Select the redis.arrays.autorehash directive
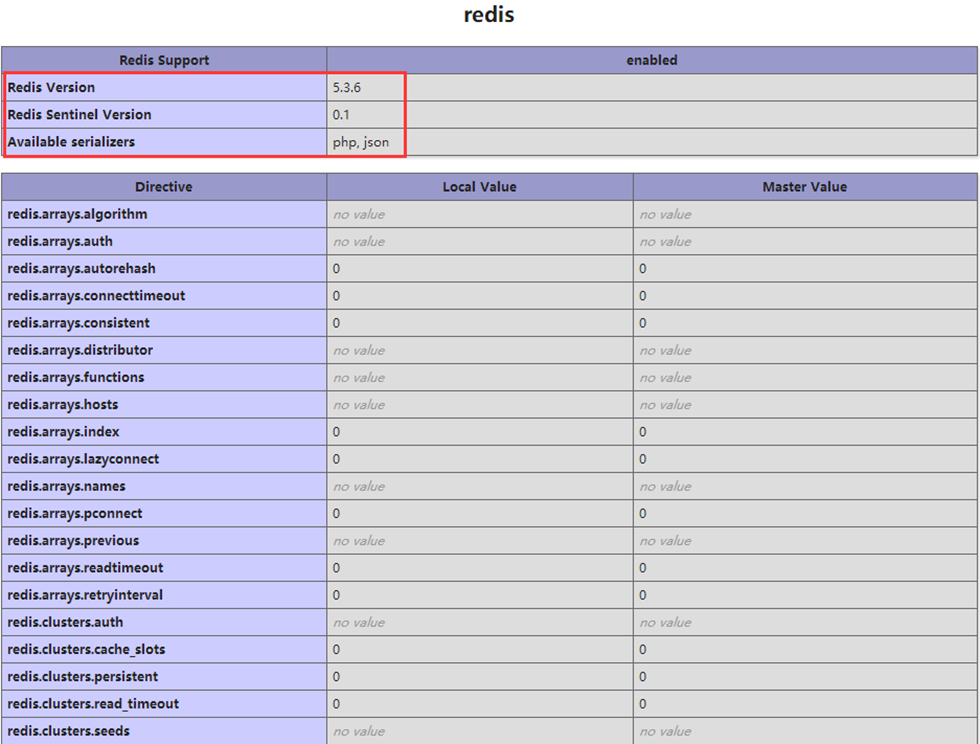Image resolution: width=980 pixels, height=744 pixels. pos(81,268)
